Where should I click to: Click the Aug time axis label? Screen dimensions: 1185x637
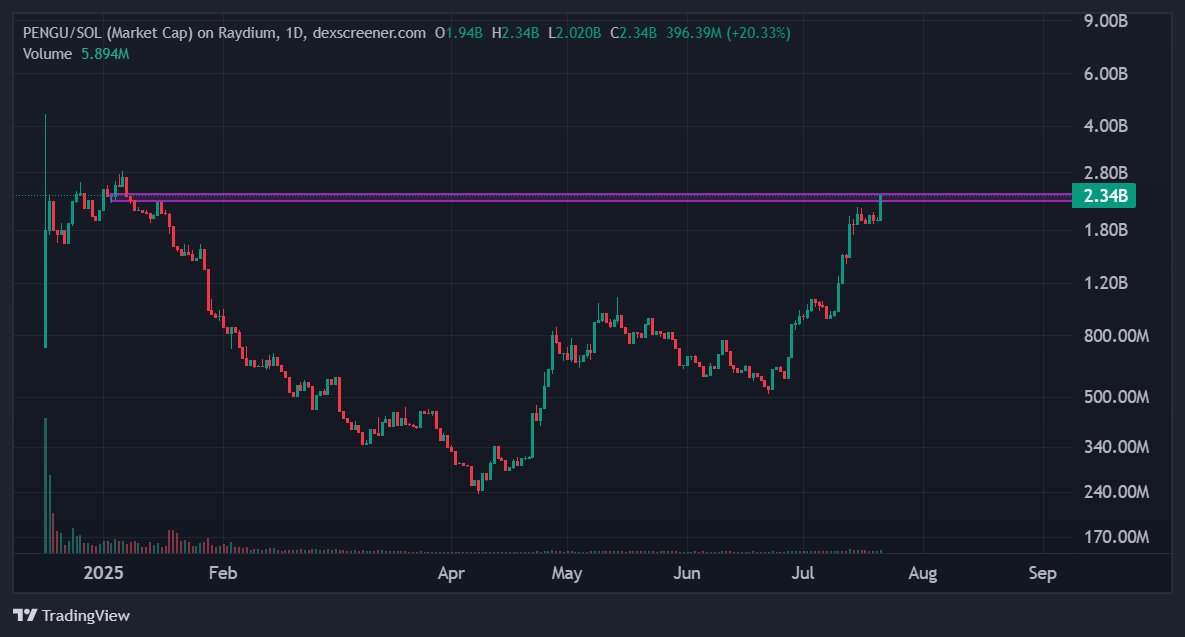[923, 574]
